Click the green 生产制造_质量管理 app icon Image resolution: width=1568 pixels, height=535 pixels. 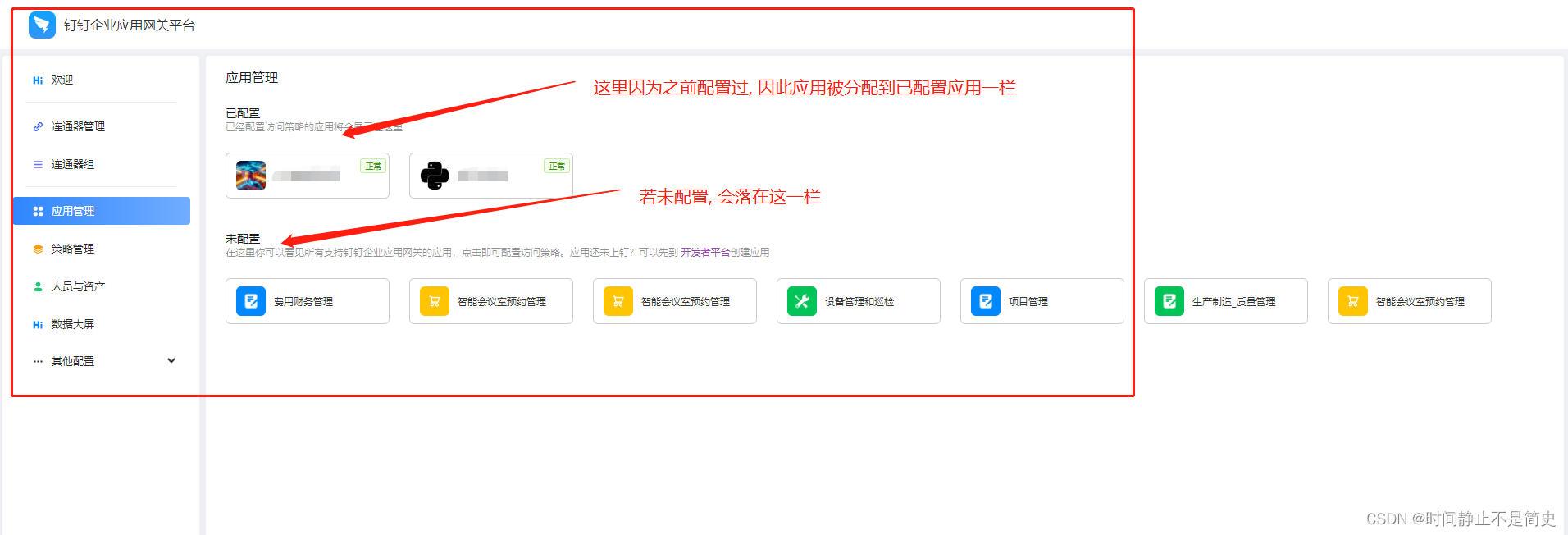click(1169, 301)
